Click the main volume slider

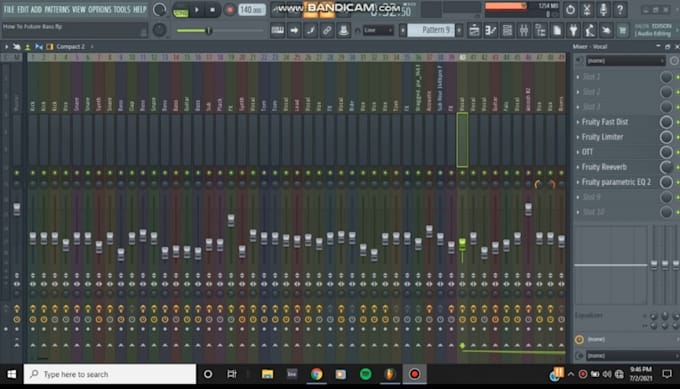221,30
